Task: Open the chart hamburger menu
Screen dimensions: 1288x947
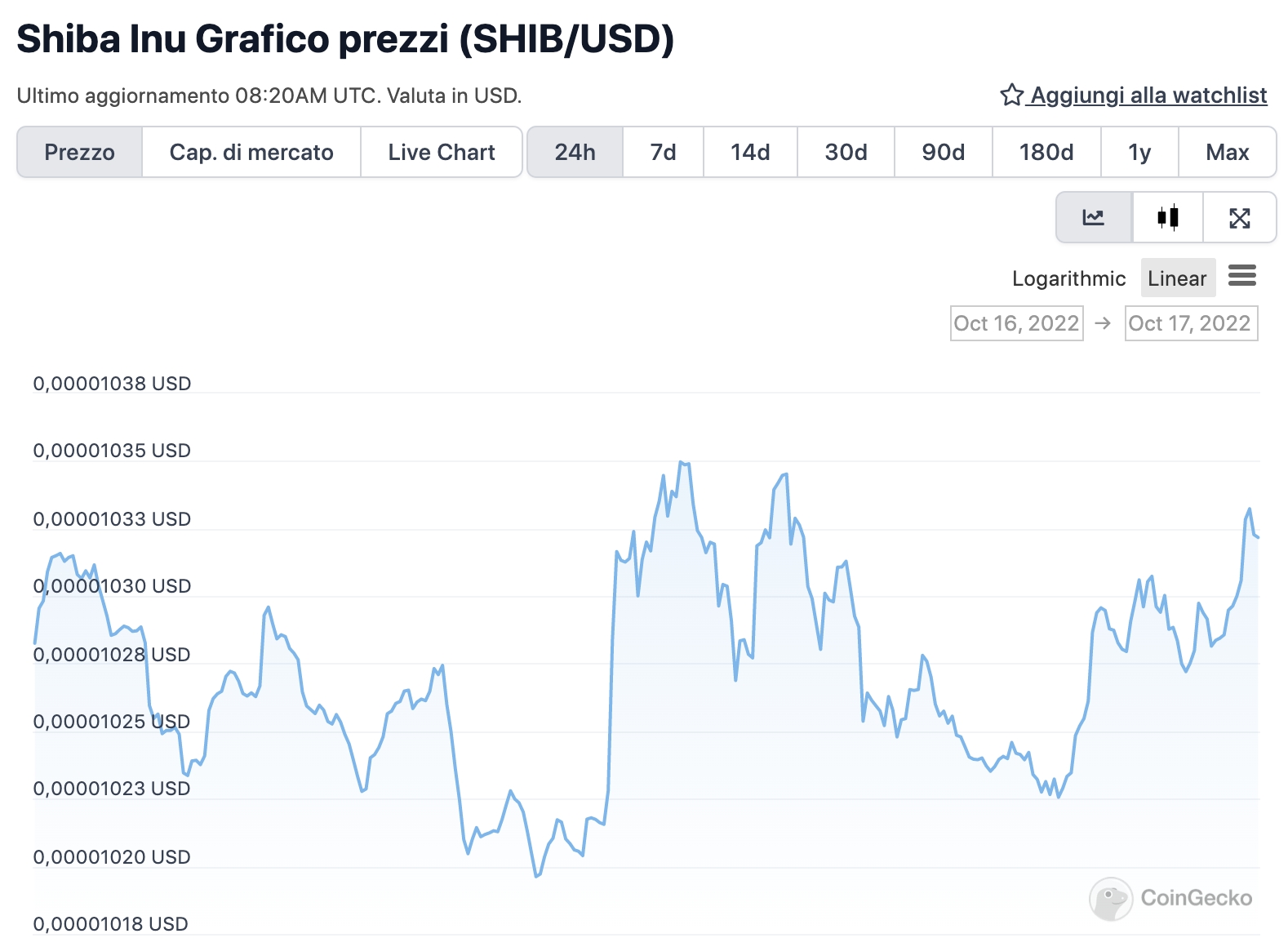Action: [1242, 276]
